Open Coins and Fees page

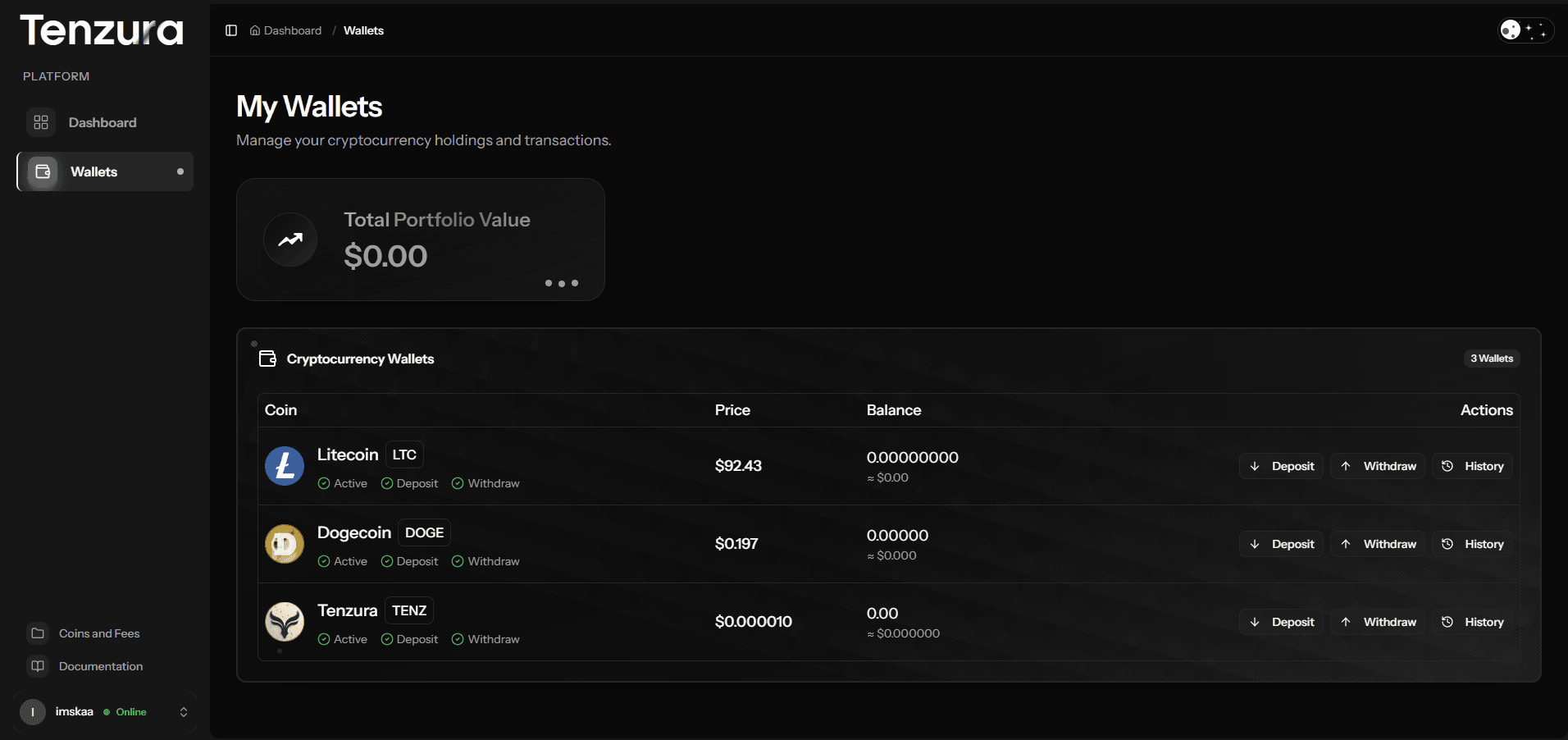coord(99,633)
